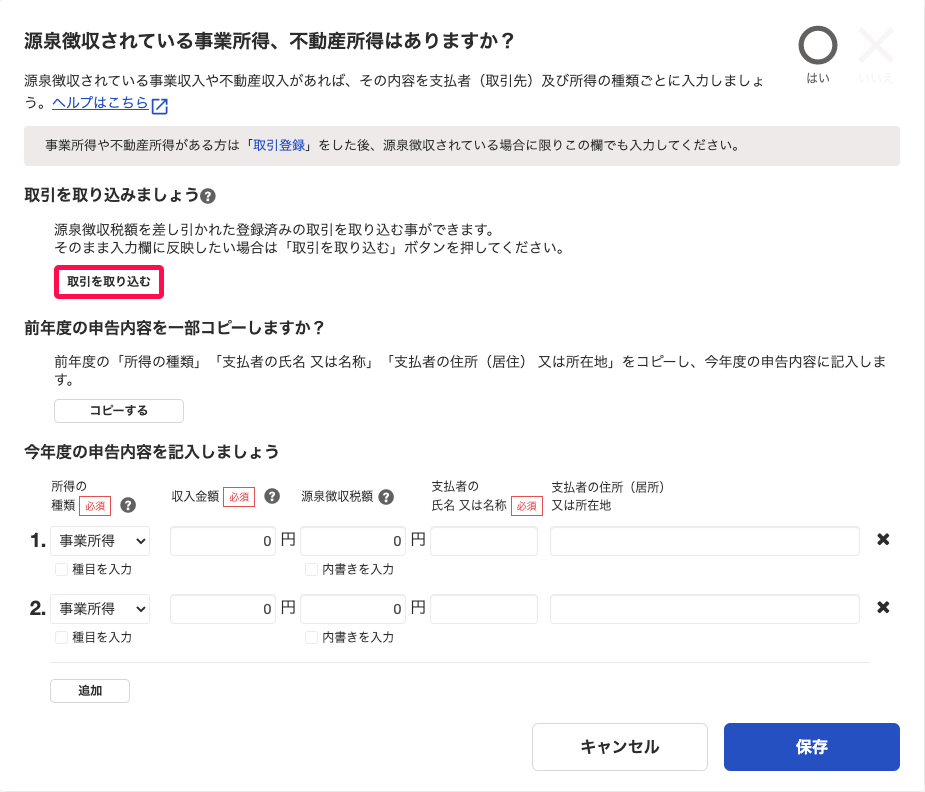
Task: Focus row 1 支払者の住所 address field
Action: [x=705, y=541]
